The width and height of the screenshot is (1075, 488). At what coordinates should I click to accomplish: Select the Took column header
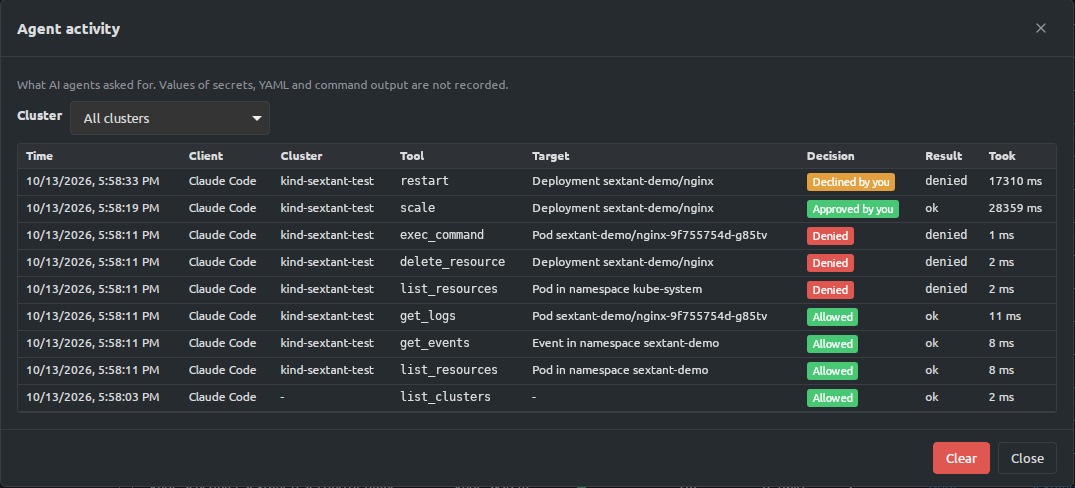point(1002,156)
